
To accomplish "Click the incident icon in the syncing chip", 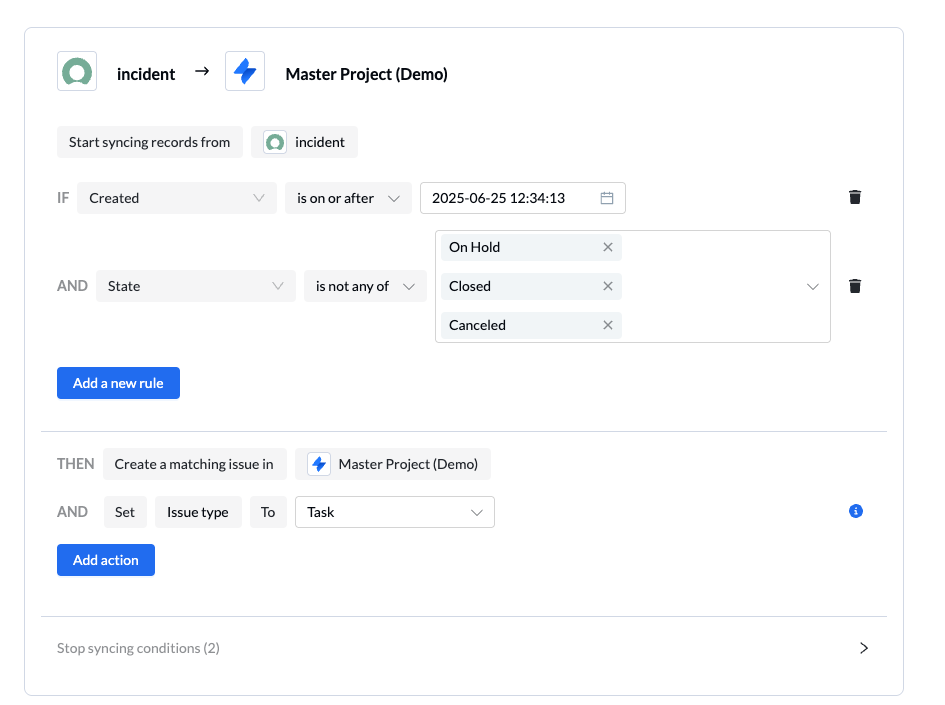I will point(274,142).
